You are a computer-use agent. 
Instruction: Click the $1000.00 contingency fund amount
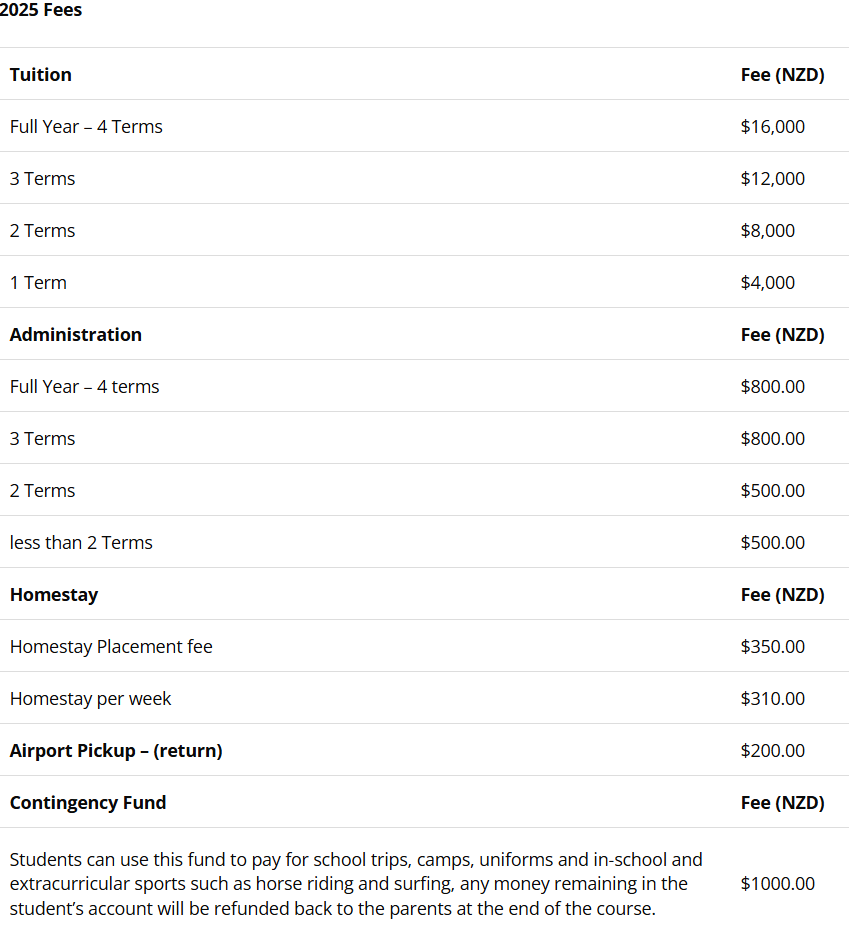[777, 884]
